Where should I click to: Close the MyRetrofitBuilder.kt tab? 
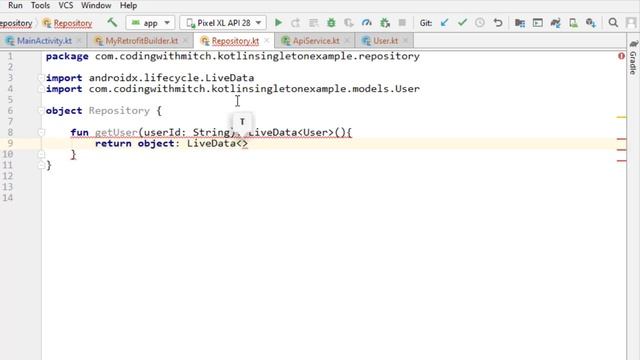[185, 40]
